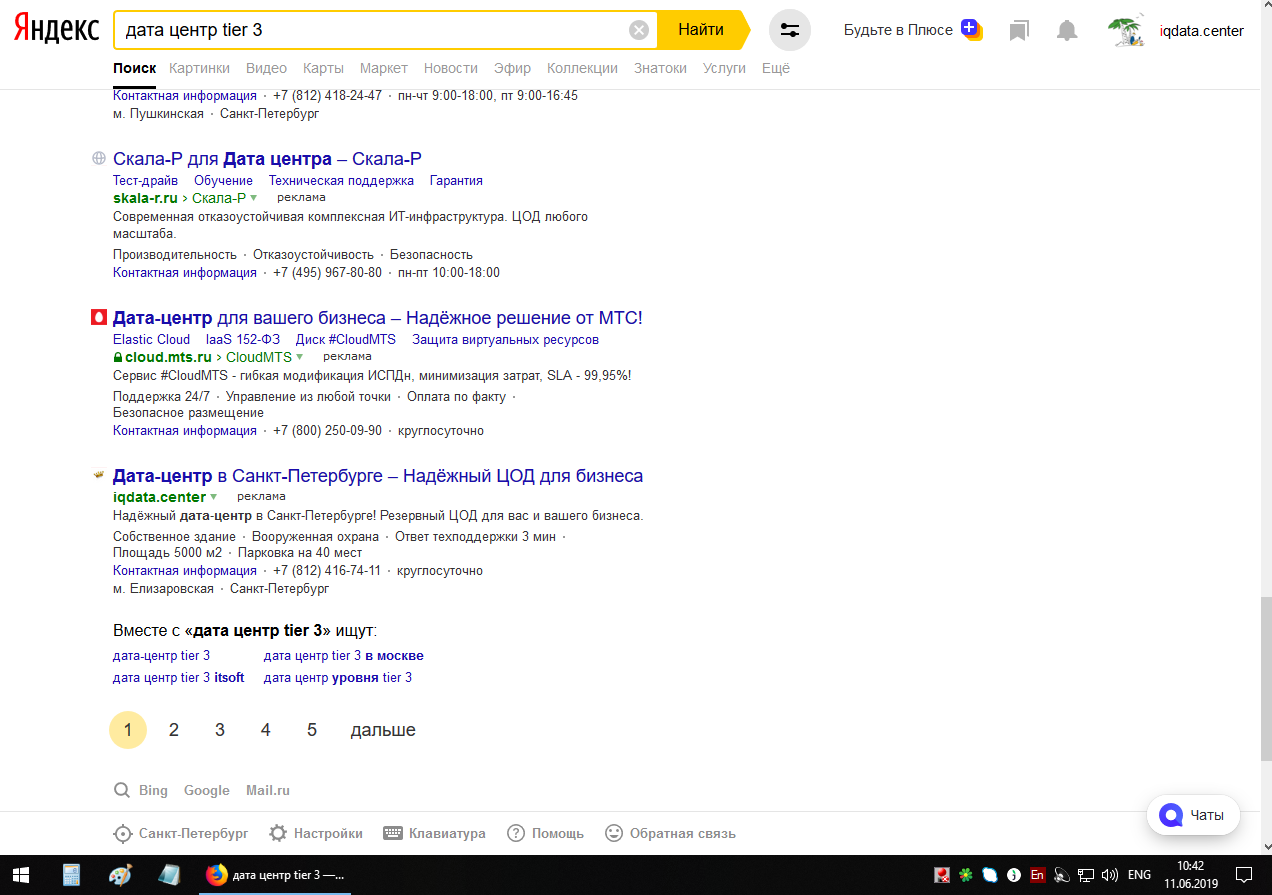Open saved bookmarks collection icon
Image resolution: width=1272 pixels, height=895 pixels.
click(x=1019, y=31)
